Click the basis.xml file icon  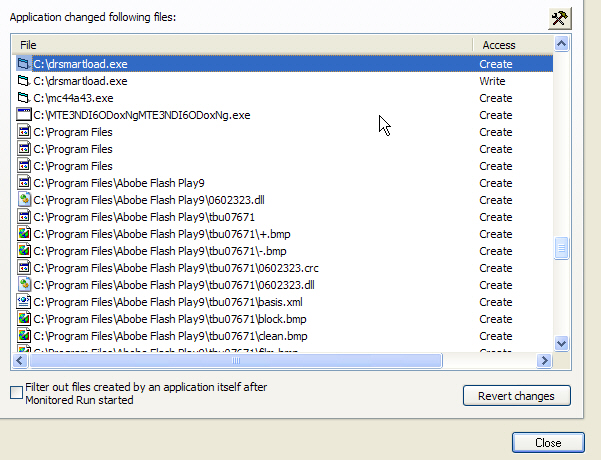(x=24, y=302)
